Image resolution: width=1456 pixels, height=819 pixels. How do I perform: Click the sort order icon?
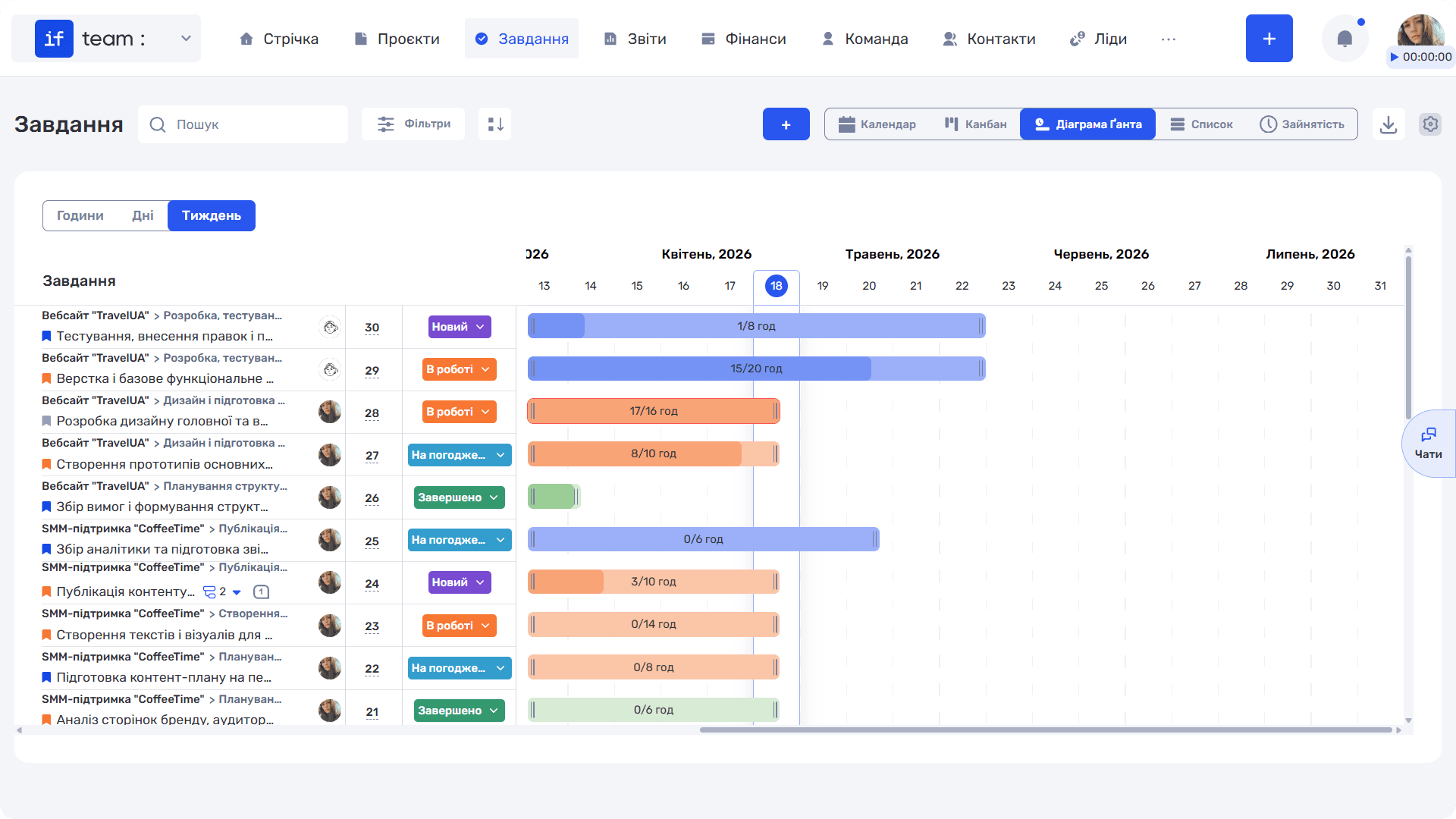click(x=494, y=124)
